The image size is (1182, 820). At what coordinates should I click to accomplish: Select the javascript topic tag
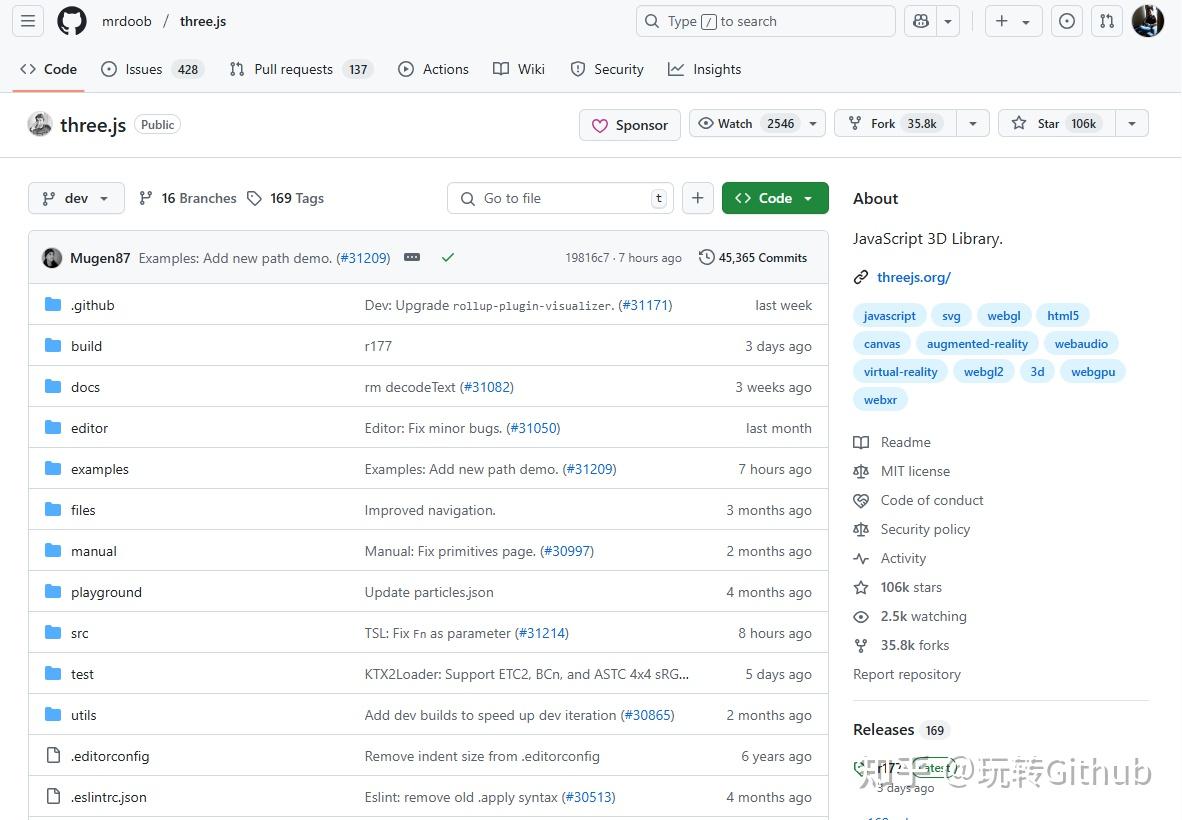(890, 316)
